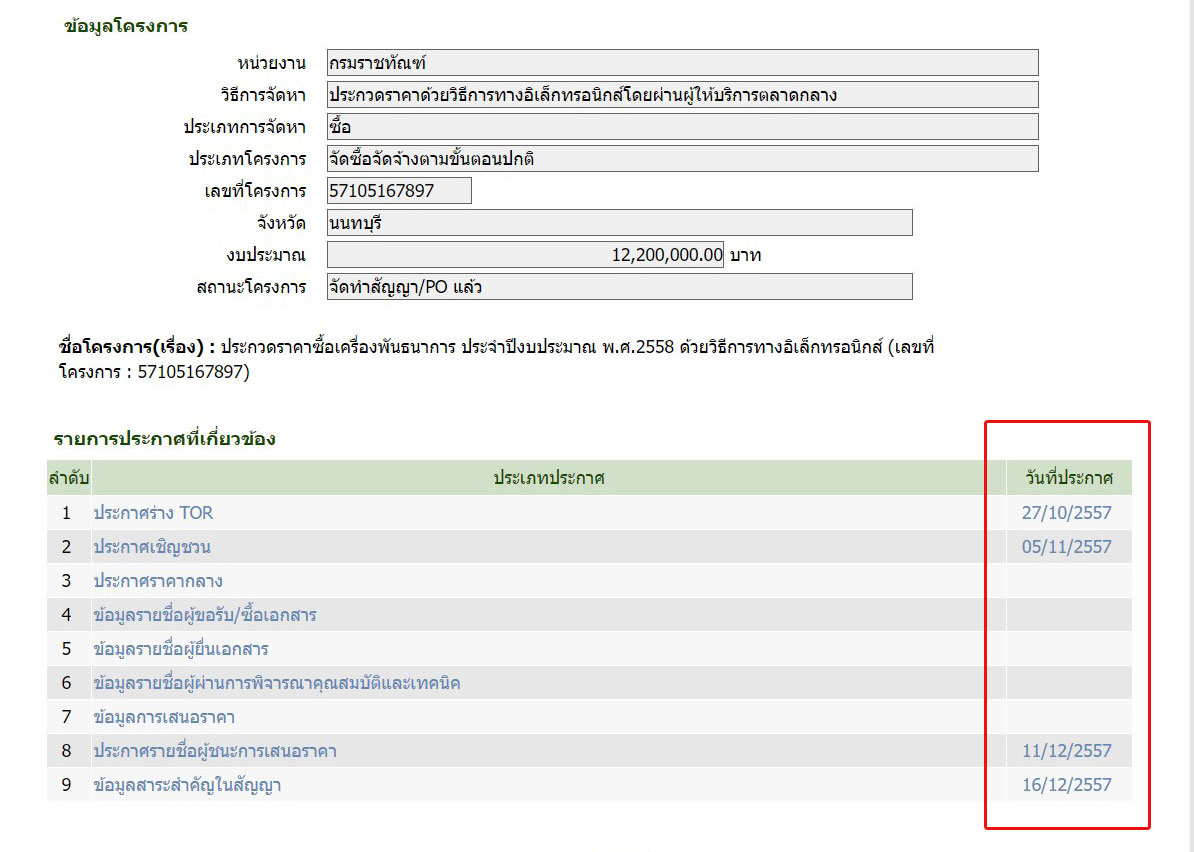This screenshot has width=1194, height=852.
Task: Select the จังหวัด field showing นนทบุรี
Action: [x=619, y=223]
